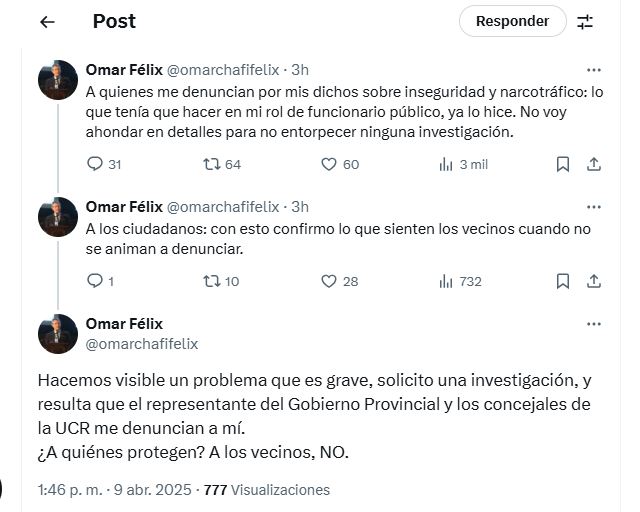Bookmark the second tweet
Image resolution: width=640 pixels, height=512 pixels.
coord(563,281)
